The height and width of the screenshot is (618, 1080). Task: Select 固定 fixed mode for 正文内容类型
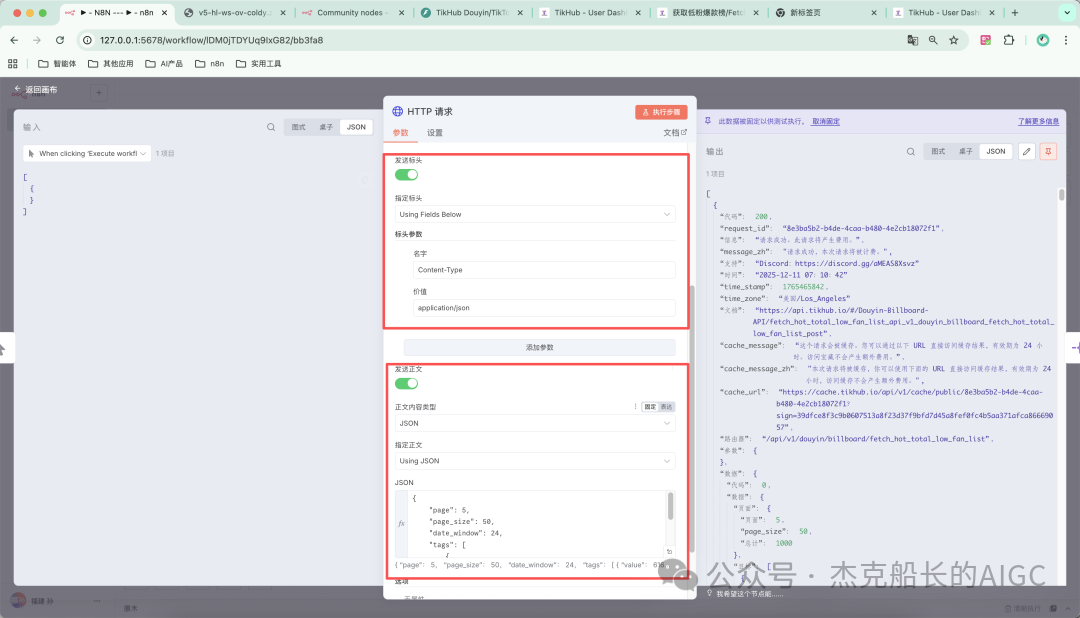[x=650, y=406]
